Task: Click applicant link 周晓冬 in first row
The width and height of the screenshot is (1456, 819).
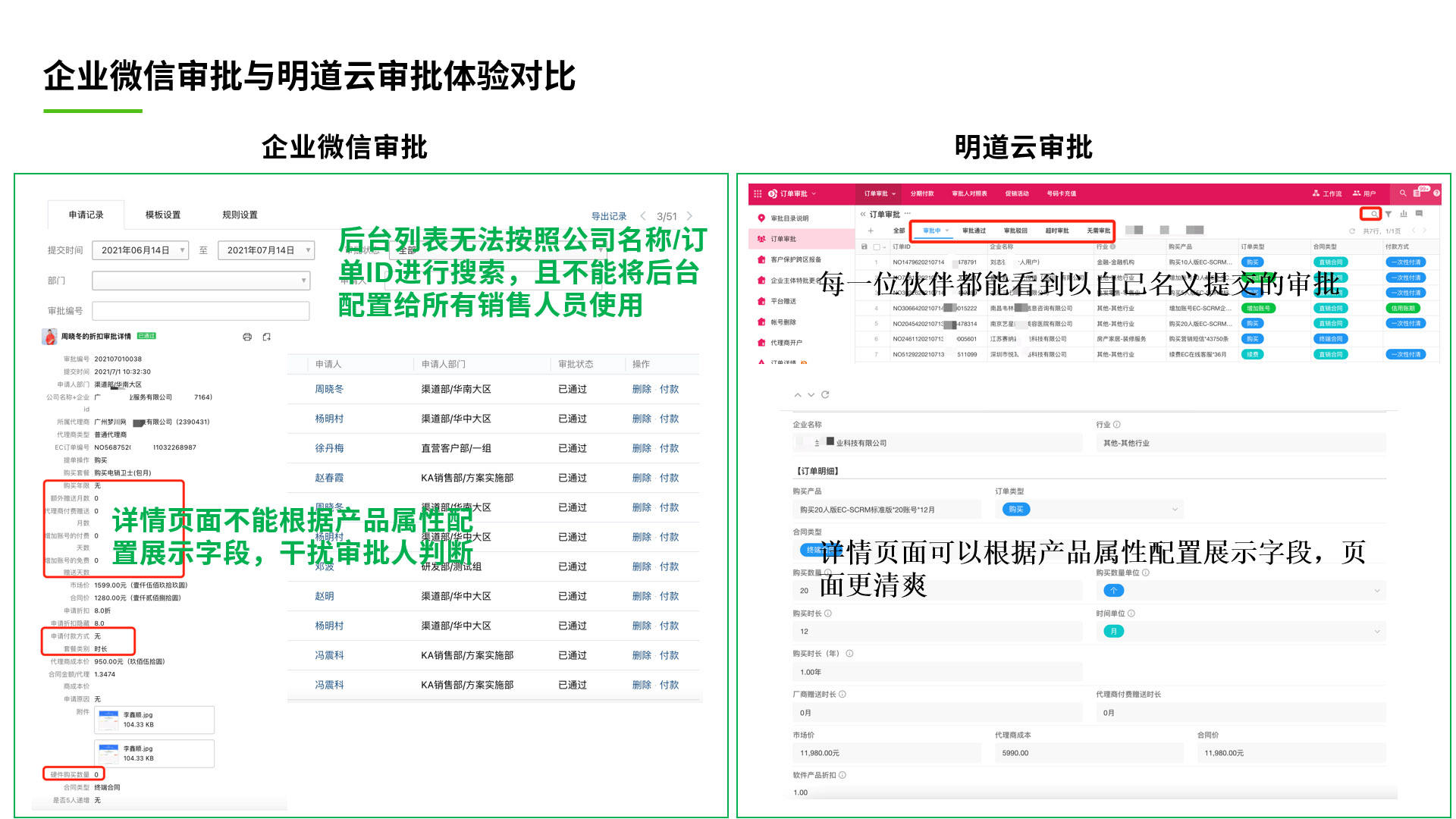Action: [329, 389]
